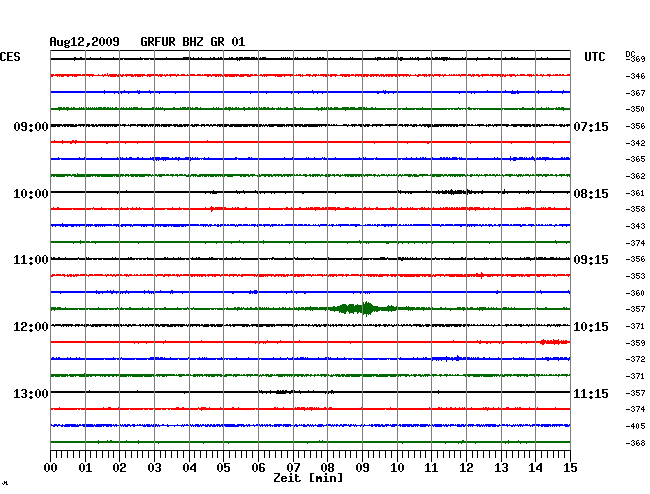The width and height of the screenshot is (650, 494).
Task: Click the UTC column header
Action: [594, 57]
